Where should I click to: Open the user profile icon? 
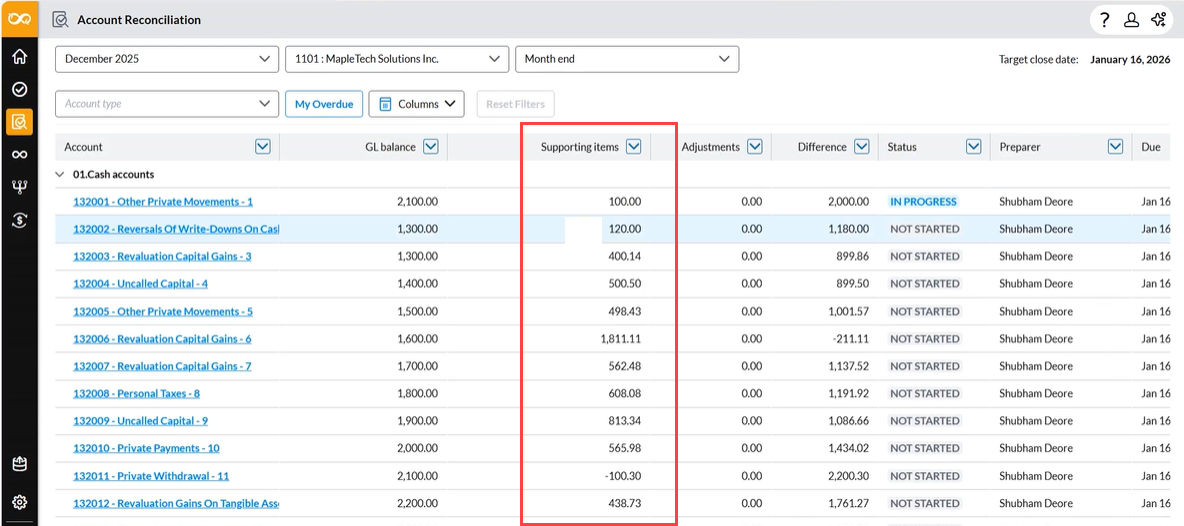(1131, 20)
